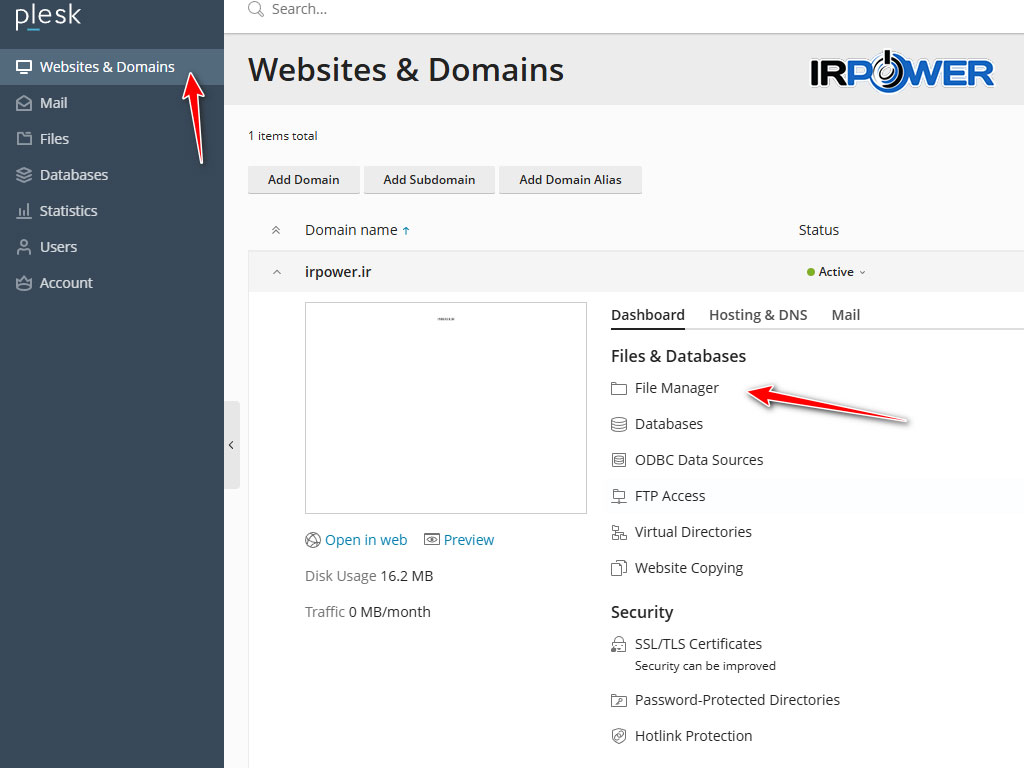Collapse all domains with double chevron
Screen dimensions: 1024x768
click(x=276, y=230)
